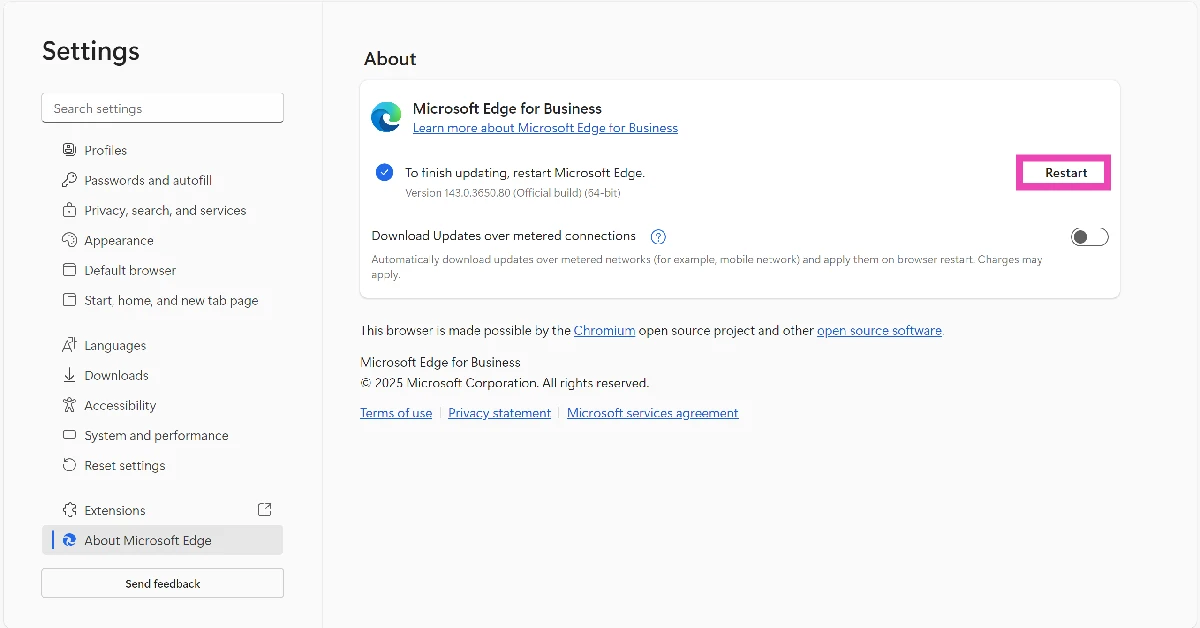The image size is (1200, 628).
Task: Click the Restart button
Action: [x=1063, y=172]
